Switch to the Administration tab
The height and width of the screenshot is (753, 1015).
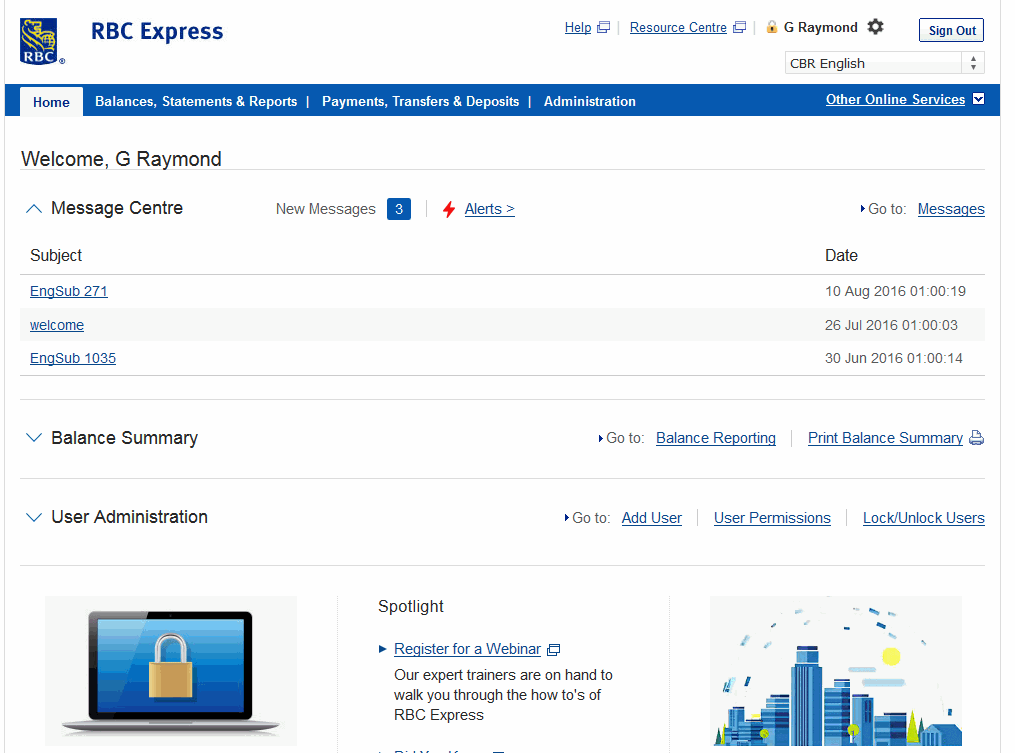pyautogui.click(x=589, y=101)
